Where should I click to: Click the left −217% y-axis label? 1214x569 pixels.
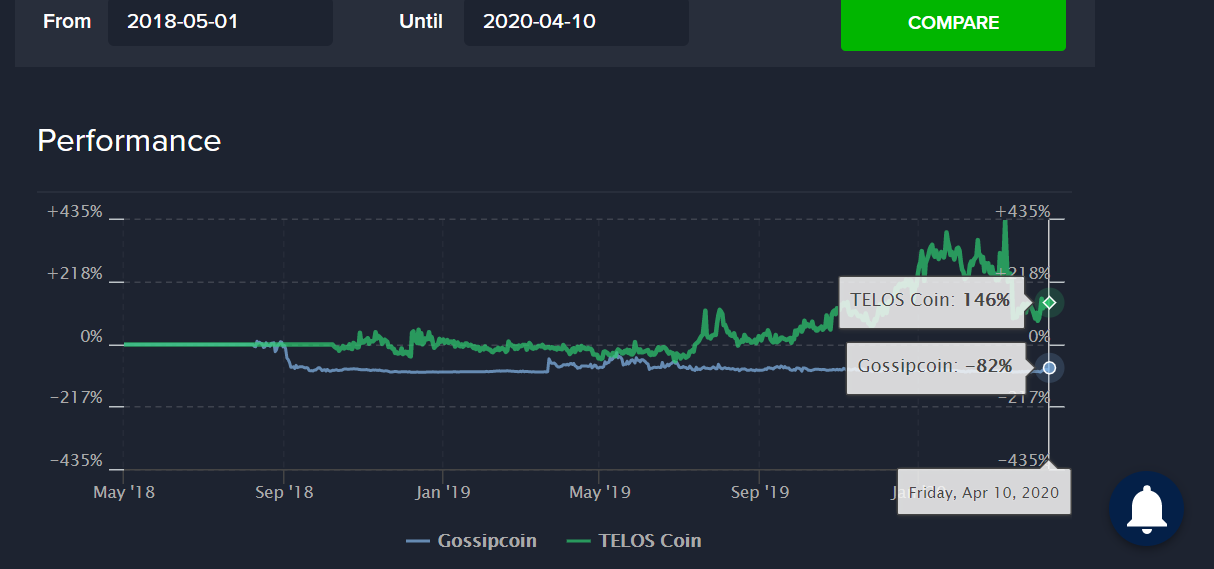click(77, 398)
